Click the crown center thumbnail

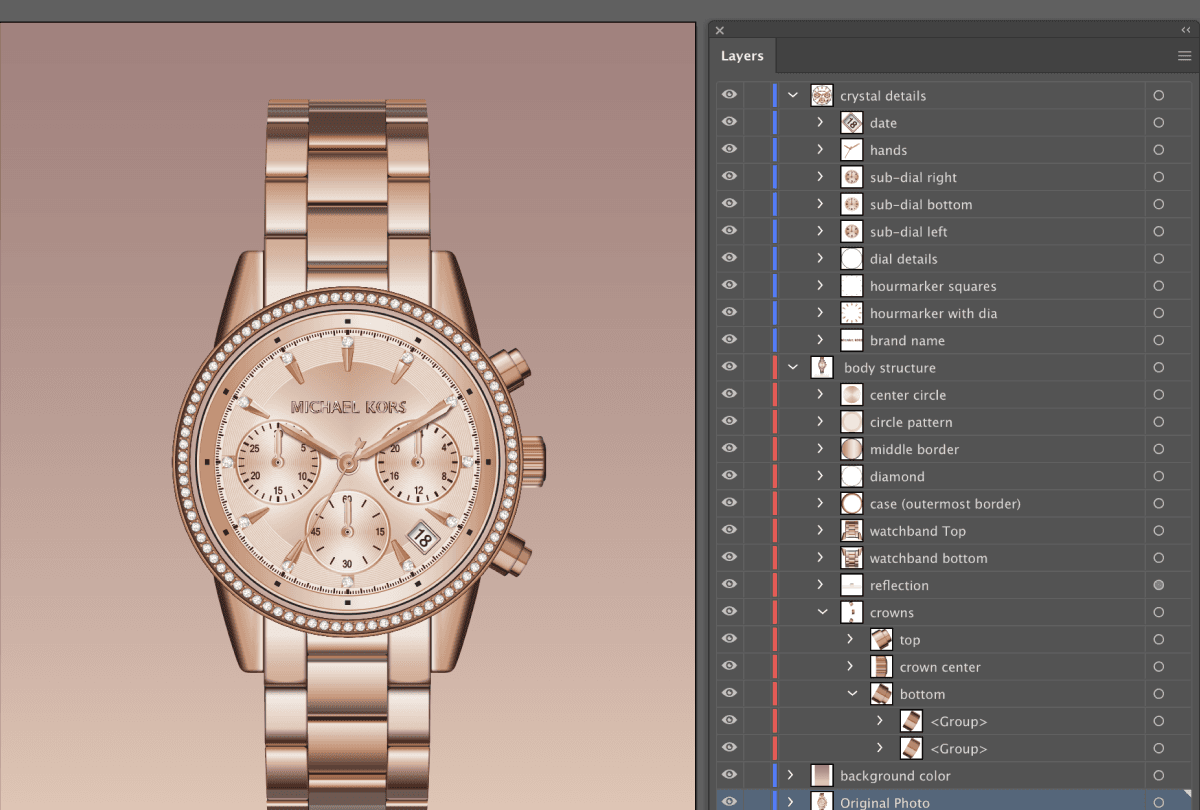click(881, 667)
